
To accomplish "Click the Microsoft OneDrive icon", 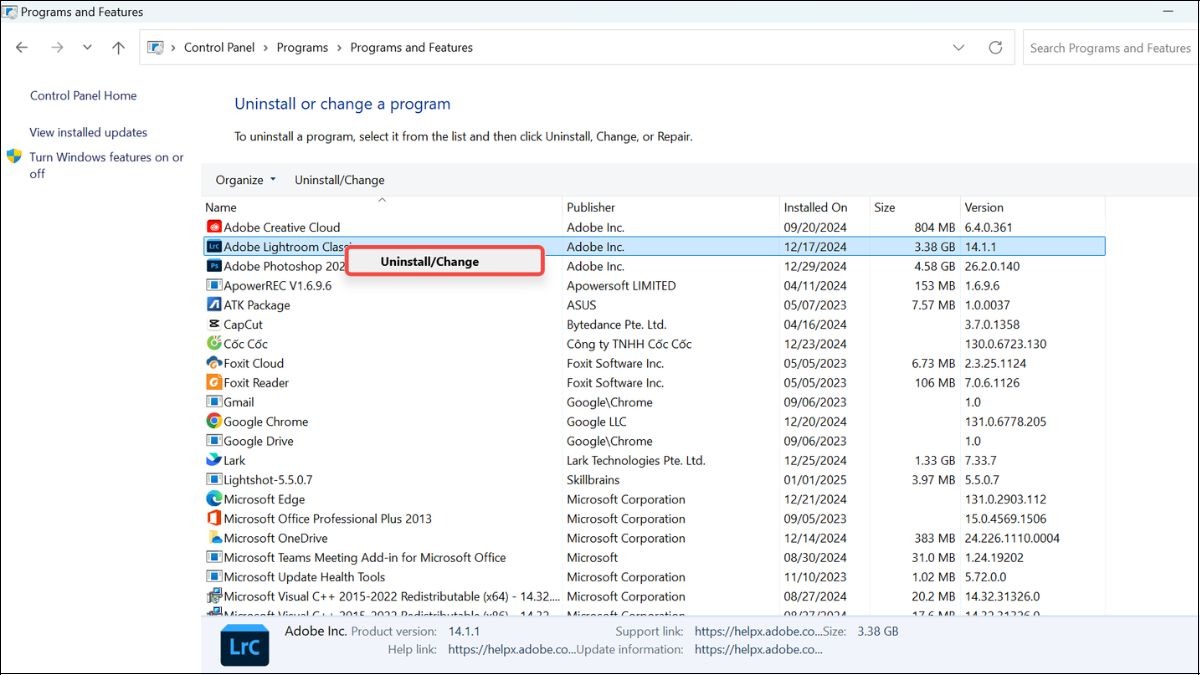I will point(214,538).
